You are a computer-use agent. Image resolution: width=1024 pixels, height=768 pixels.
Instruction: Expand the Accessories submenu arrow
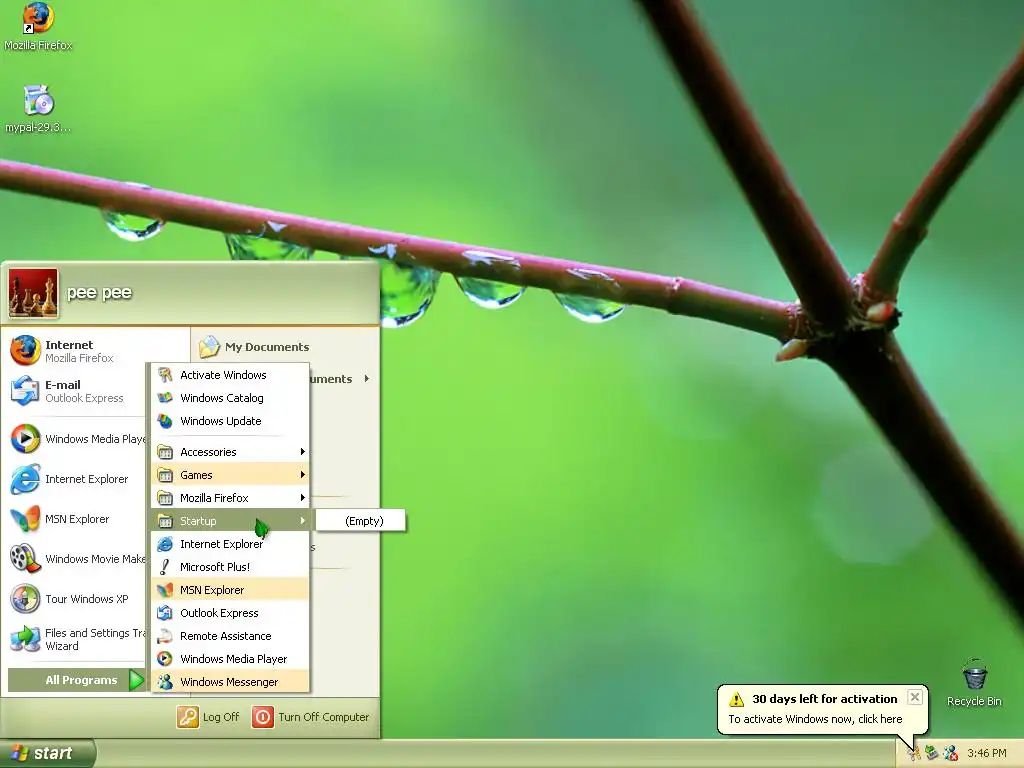coord(302,452)
